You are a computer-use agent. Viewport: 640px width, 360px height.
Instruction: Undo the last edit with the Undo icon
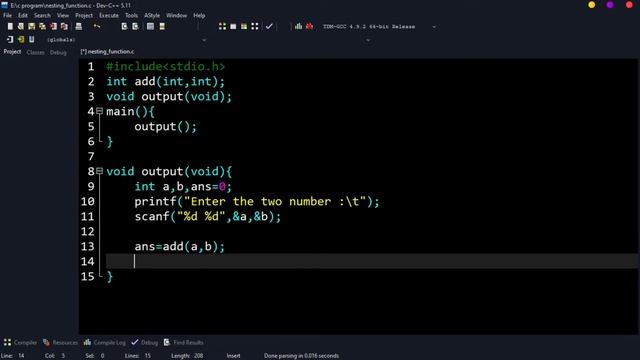pos(97,27)
